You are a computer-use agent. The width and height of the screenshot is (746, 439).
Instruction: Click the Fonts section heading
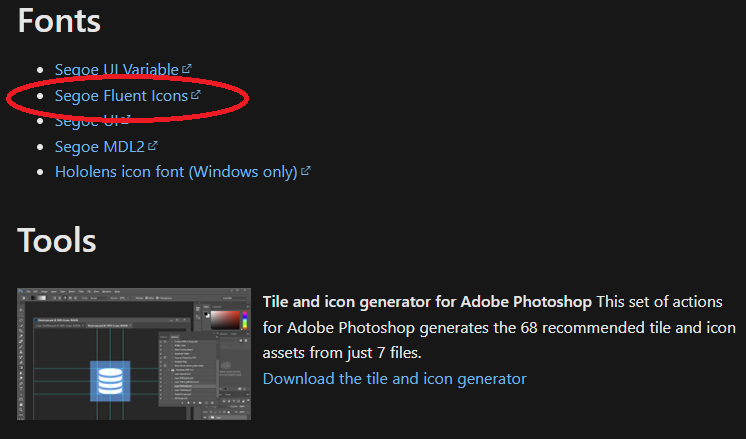(59, 21)
